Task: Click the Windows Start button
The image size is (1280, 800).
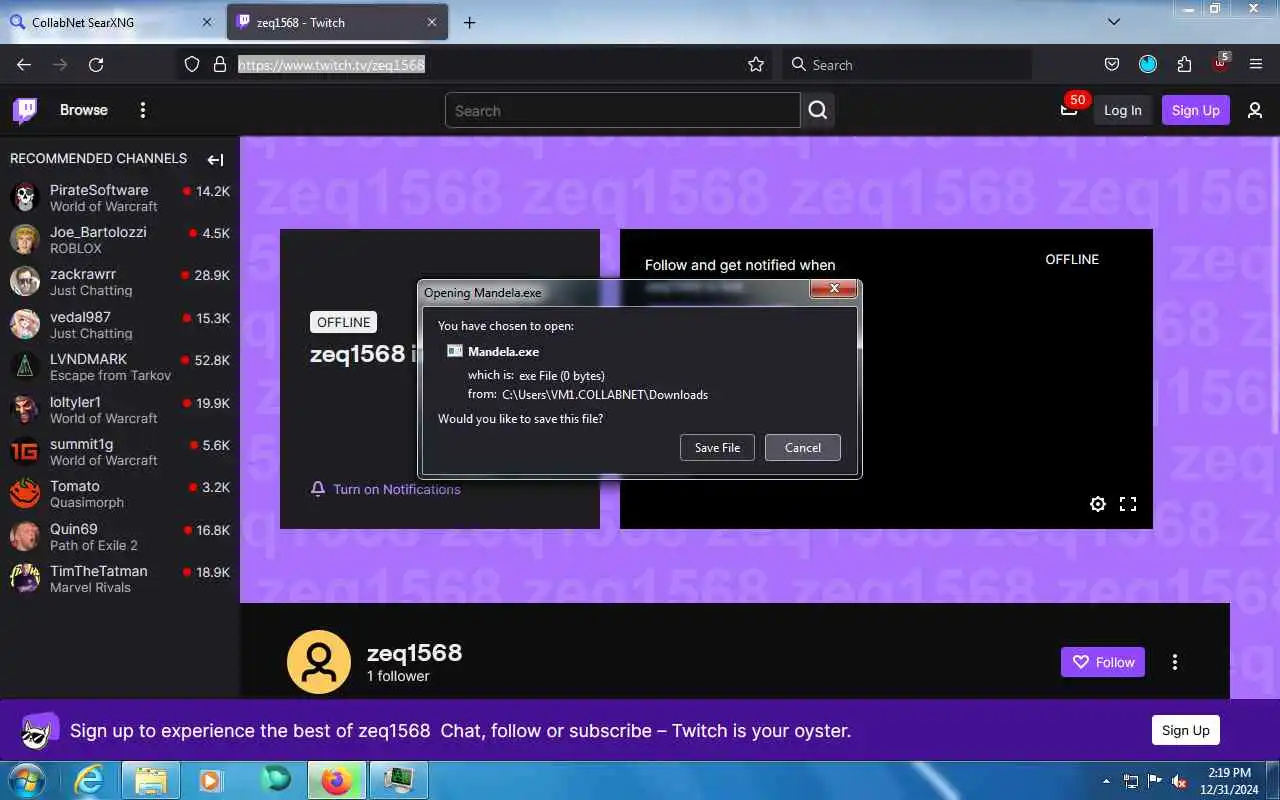Action: (26, 779)
